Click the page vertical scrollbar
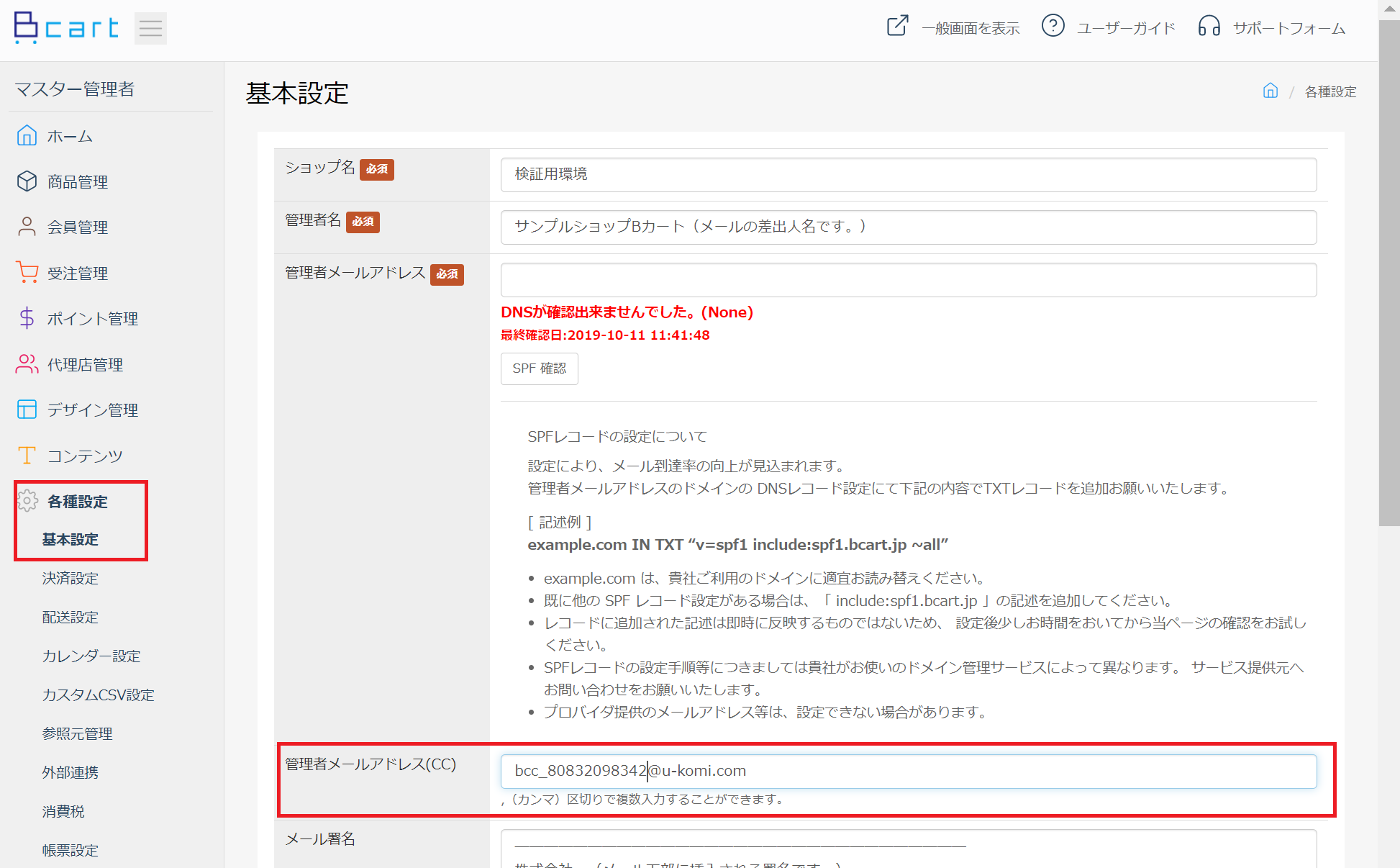Image resolution: width=1400 pixels, height=868 pixels. click(x=1389, y=273)
